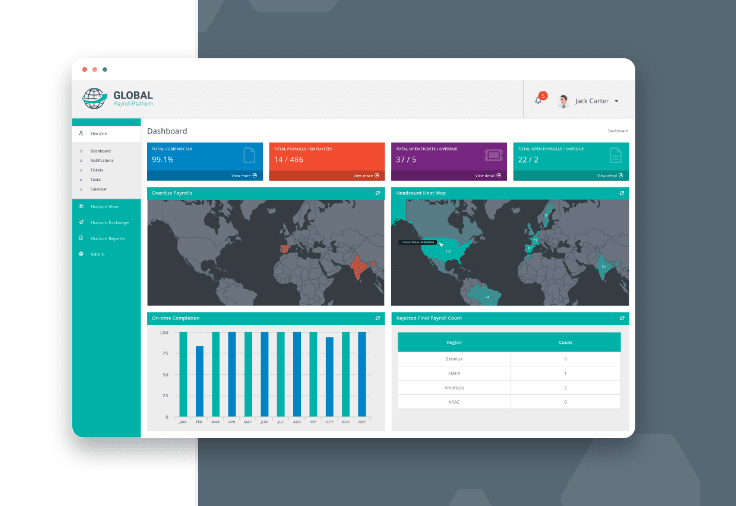The width and height of the screenshot is (736, 506).
Task: Open Horizon Reports in the sidebar
Action: pyautogui.click(x=106, y=238)
